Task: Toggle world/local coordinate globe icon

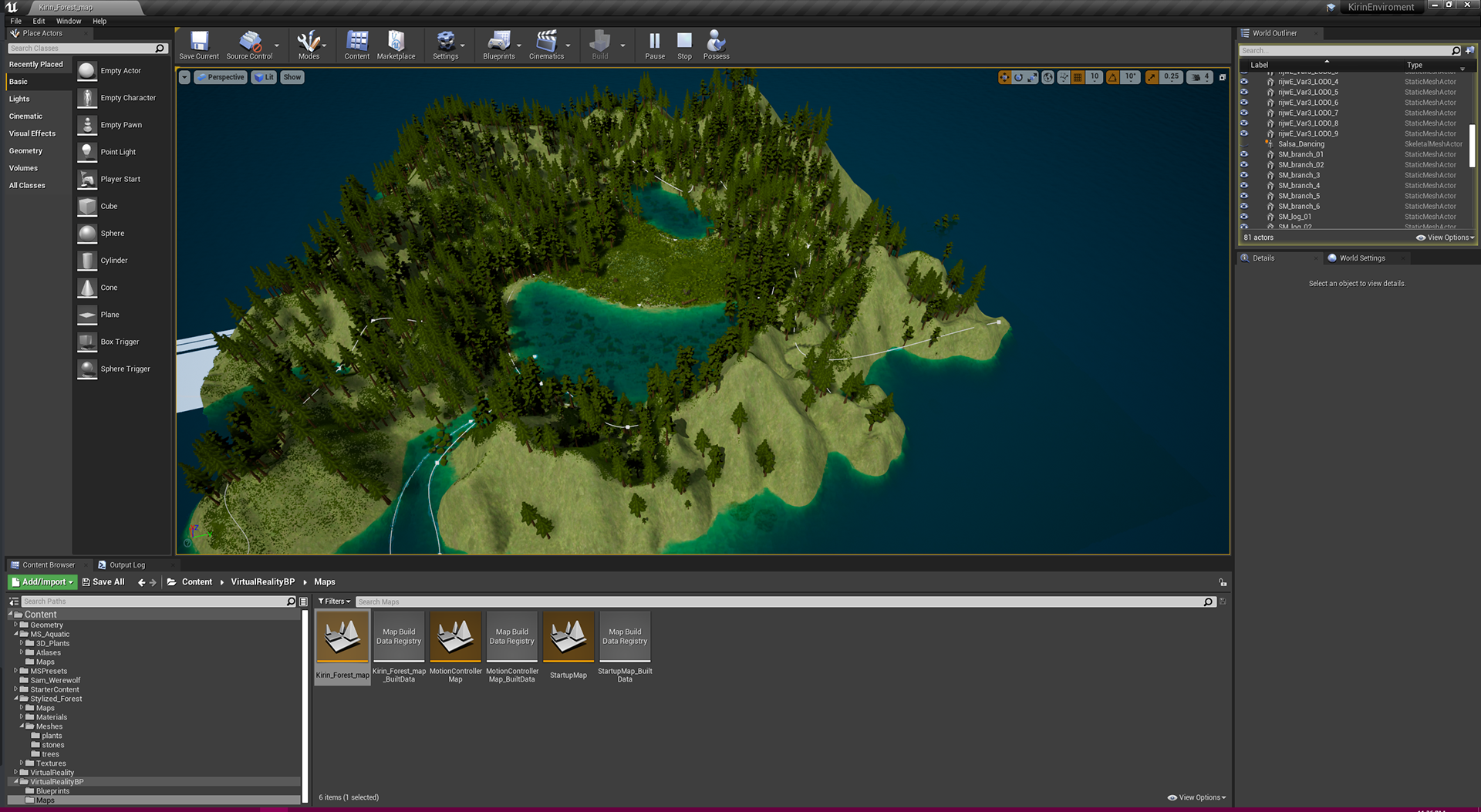Action: point(1047,77)
